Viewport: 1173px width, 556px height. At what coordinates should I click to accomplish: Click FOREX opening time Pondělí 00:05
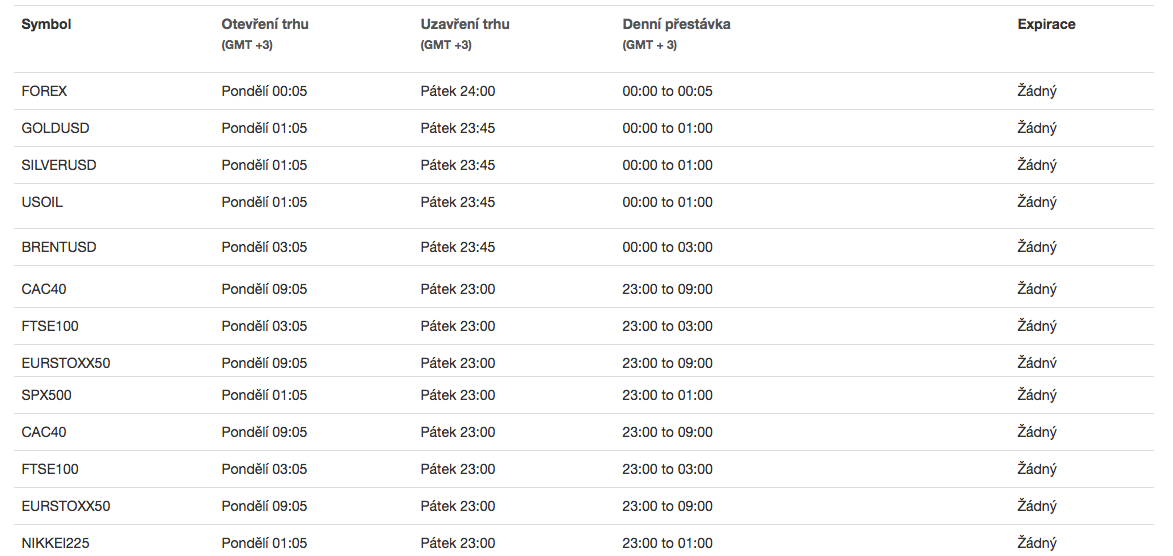[264, 91]
